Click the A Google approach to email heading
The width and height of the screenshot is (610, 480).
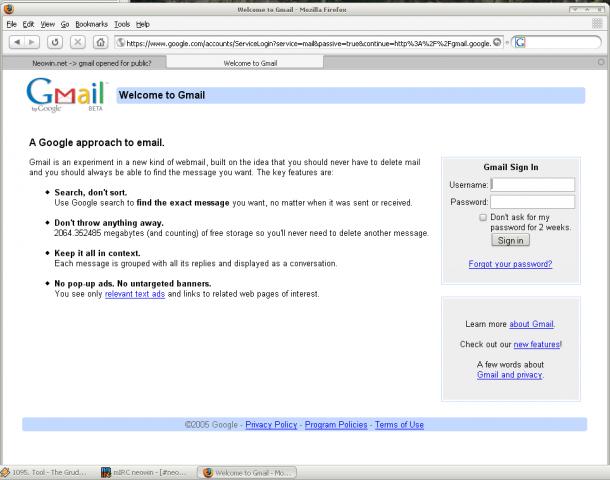pyautogui.click(x=97, y=143)
